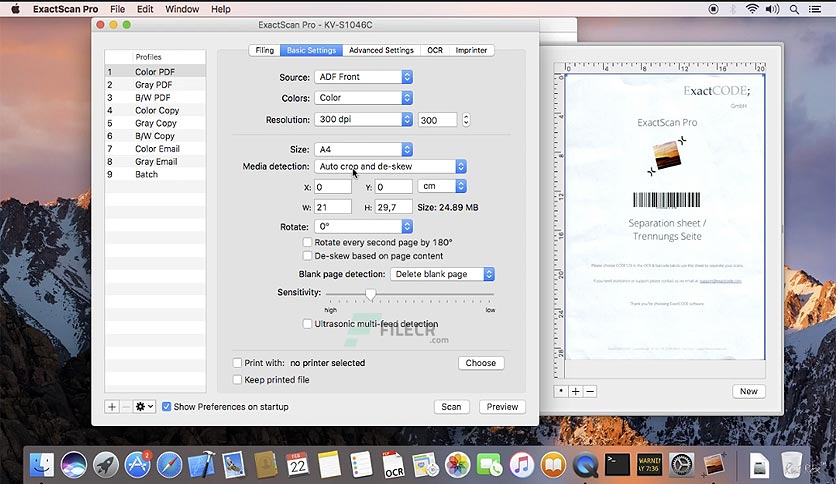
Task: Open iBooks from the Dock
Action: pyautogui.click(x=553, y=464)
